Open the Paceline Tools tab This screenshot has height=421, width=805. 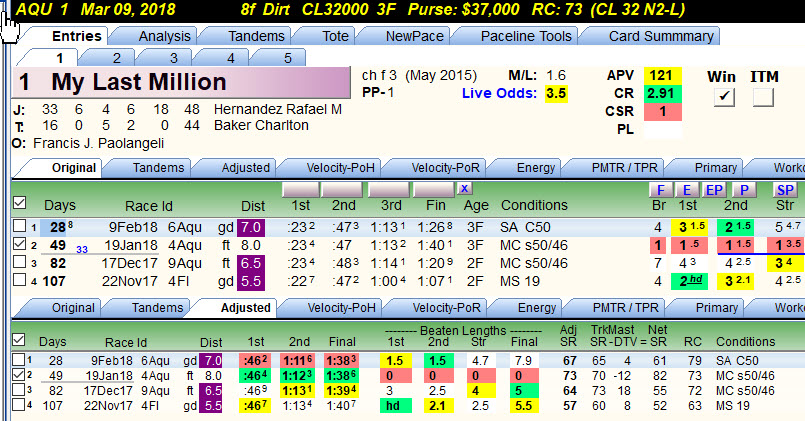coord(526,36)
